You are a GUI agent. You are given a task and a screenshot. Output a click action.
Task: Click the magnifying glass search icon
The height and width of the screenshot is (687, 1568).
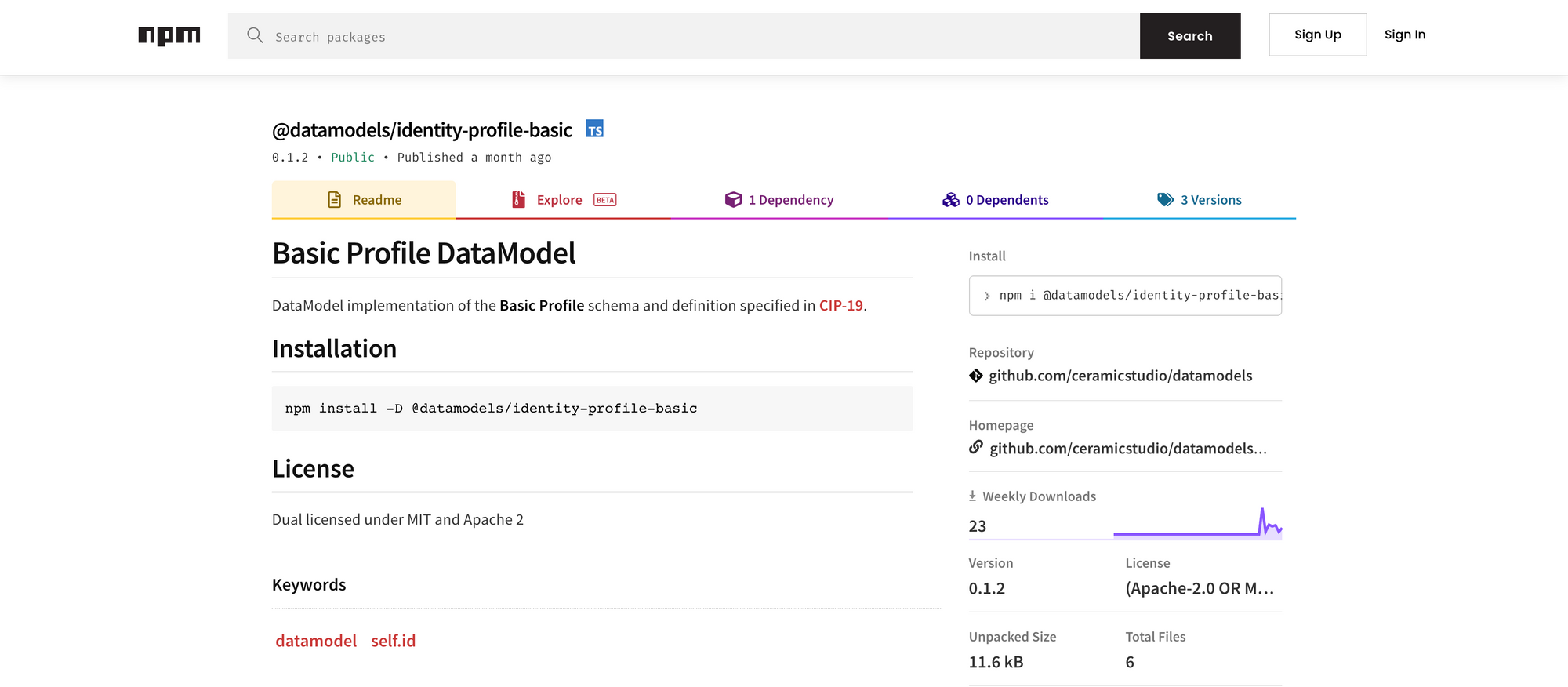point(255,35)
